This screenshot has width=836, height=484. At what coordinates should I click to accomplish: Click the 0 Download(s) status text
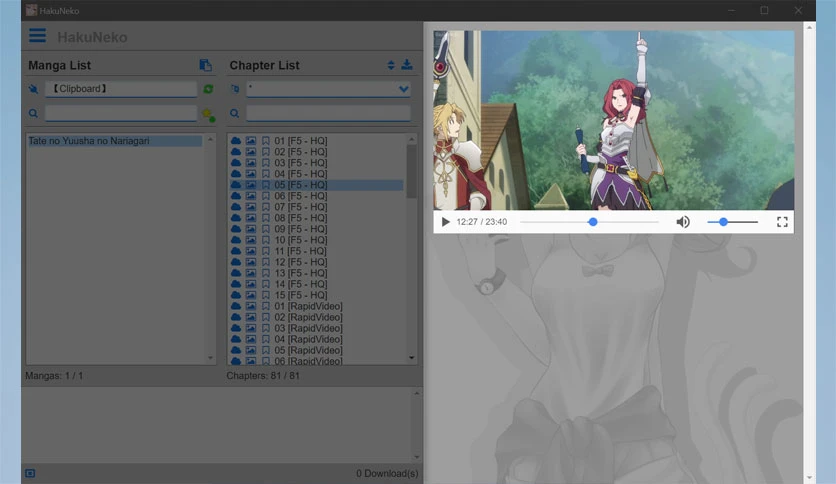pyautogui.click(x=387, y=473)
